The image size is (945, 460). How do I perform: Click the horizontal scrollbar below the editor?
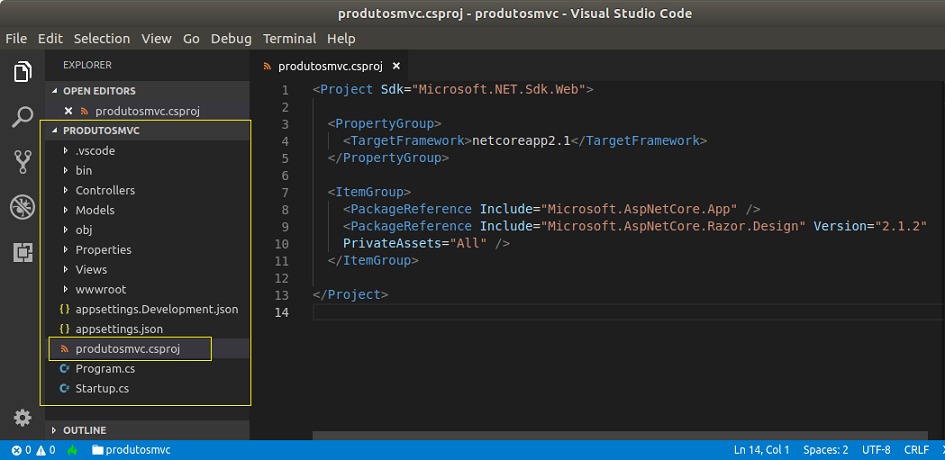click(620, 435)
